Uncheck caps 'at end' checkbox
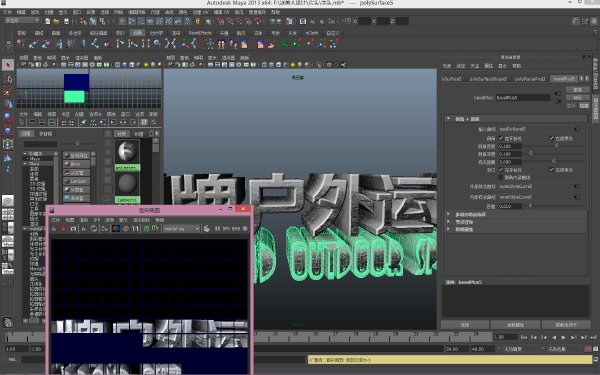Viewport: 600px width, 375px height. pyautogui.click(x=551, y=170)
